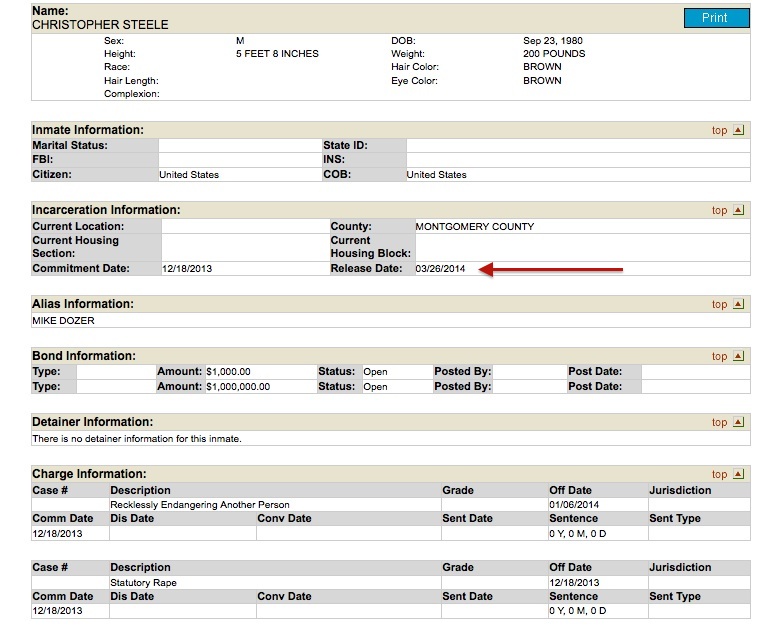The width and height of the screenshot is (764, 630).
Task: Select the no detainer information message
Action: (x=137, y=439)
